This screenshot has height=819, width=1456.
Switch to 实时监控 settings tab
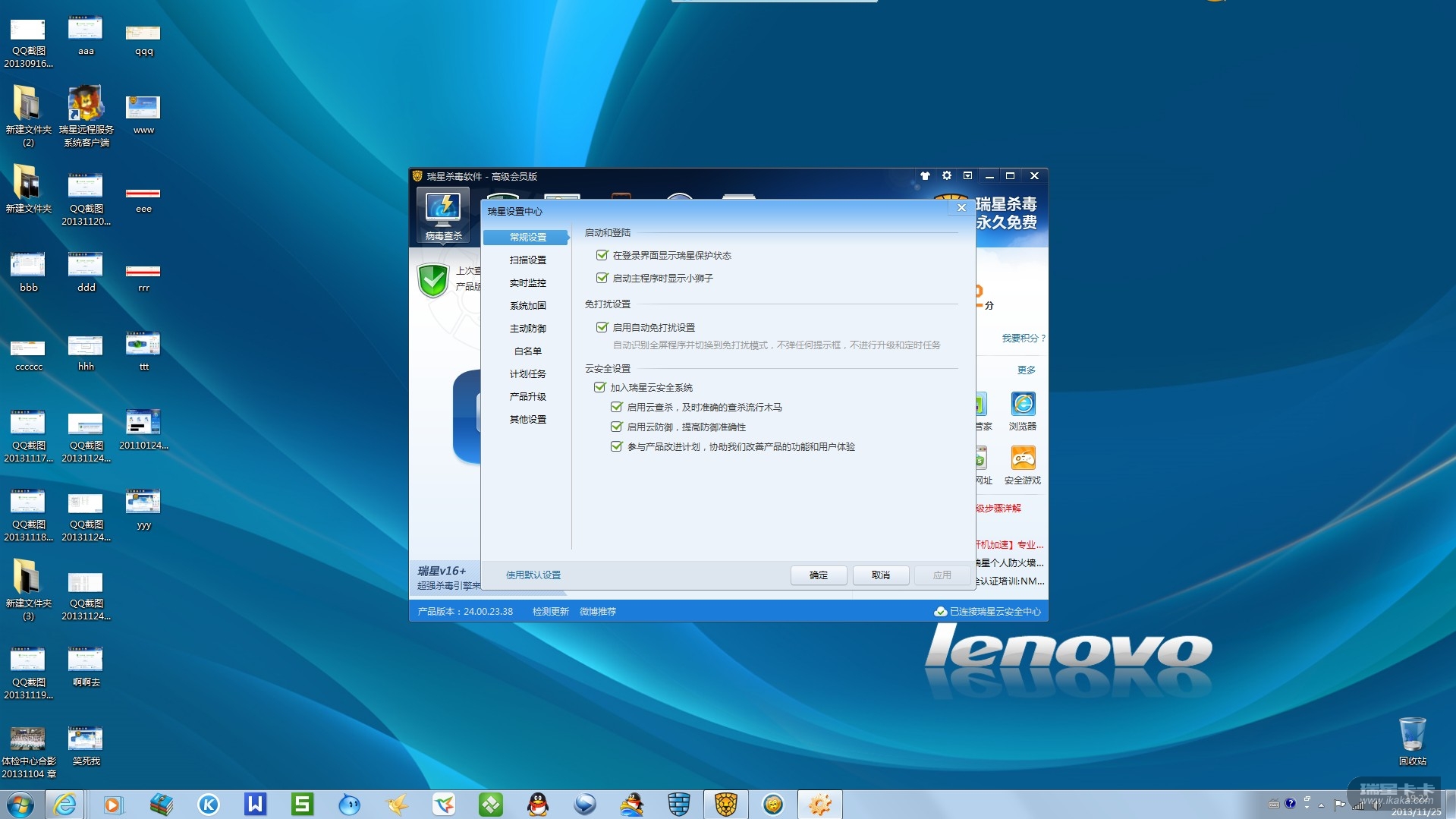528,283
